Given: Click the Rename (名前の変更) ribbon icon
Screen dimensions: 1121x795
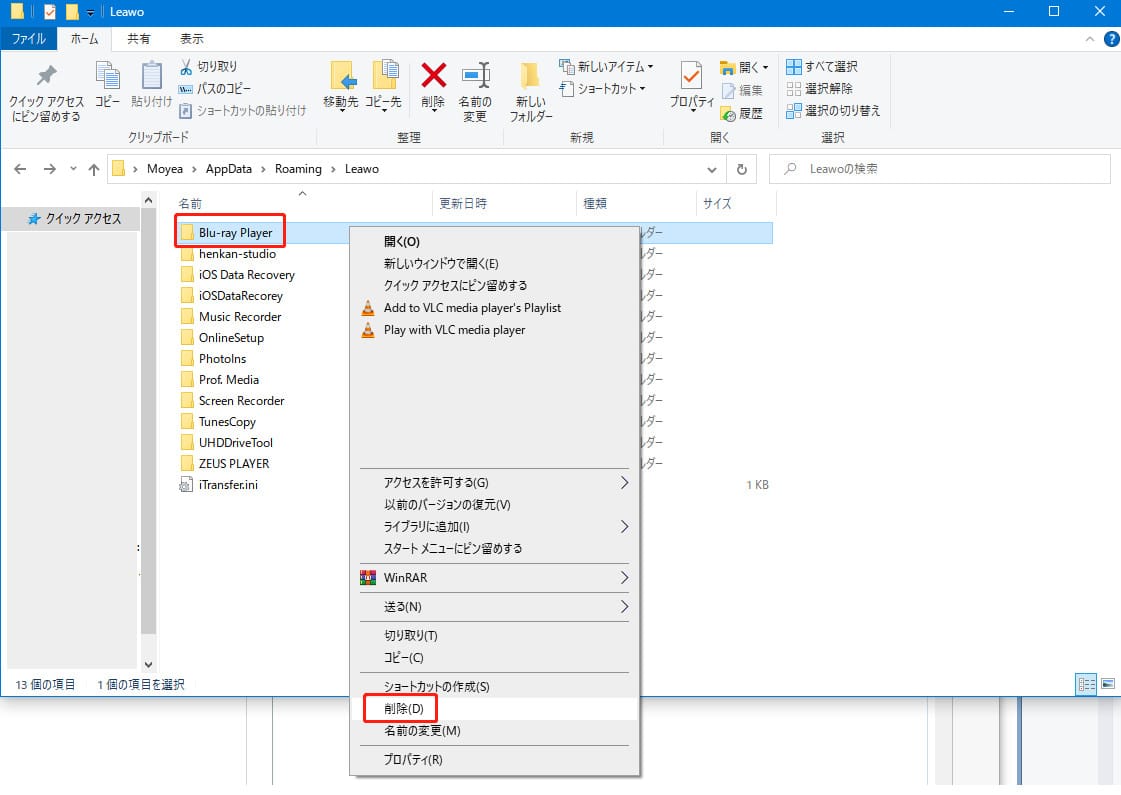Looking at the screenshot, I should (474, 76).
